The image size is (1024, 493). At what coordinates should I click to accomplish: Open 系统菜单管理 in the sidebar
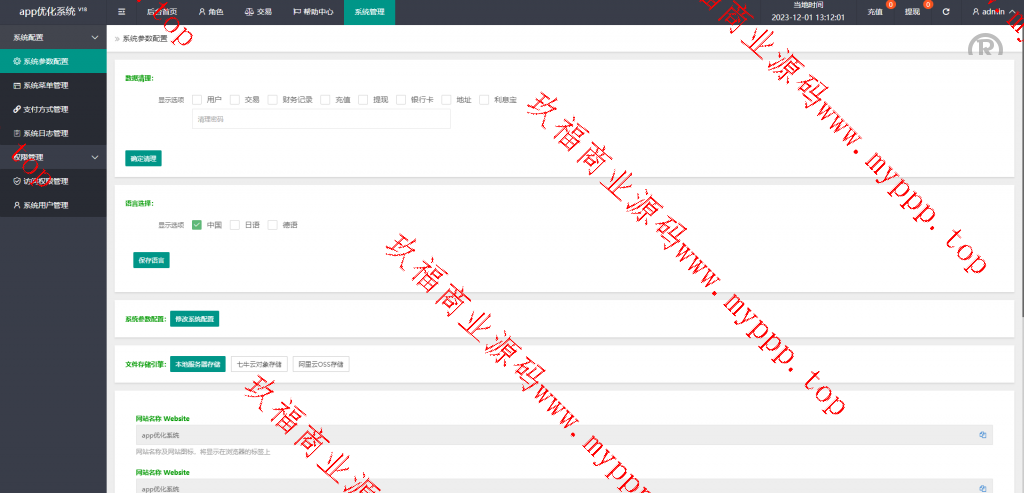[x=45, y=85]
